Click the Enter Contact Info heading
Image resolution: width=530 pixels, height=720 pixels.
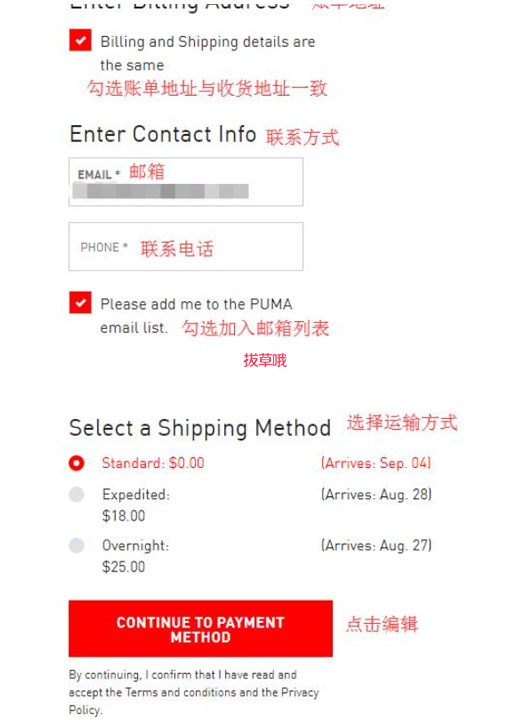pyautogui.click(x=163, y=135)
